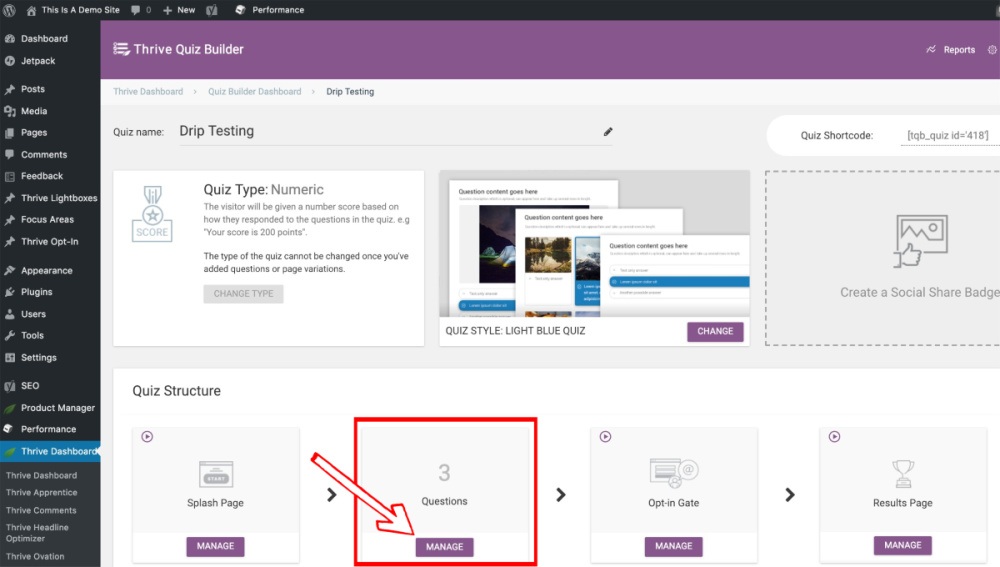Click Change quiz style button
The height and width of the screenshot is (567, 1000).
(x=715, y=332)
